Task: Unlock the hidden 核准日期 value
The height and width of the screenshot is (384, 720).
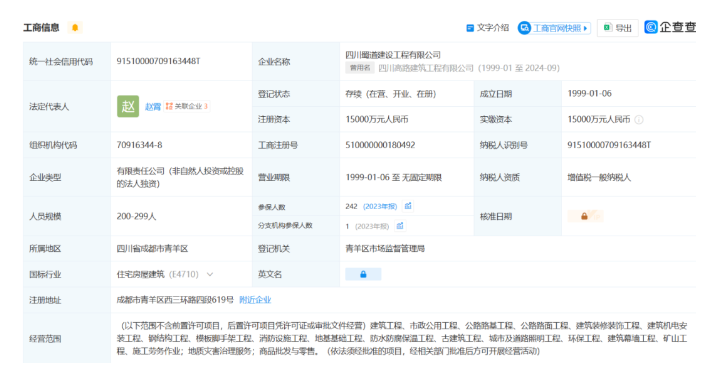Action: point(585,216)
